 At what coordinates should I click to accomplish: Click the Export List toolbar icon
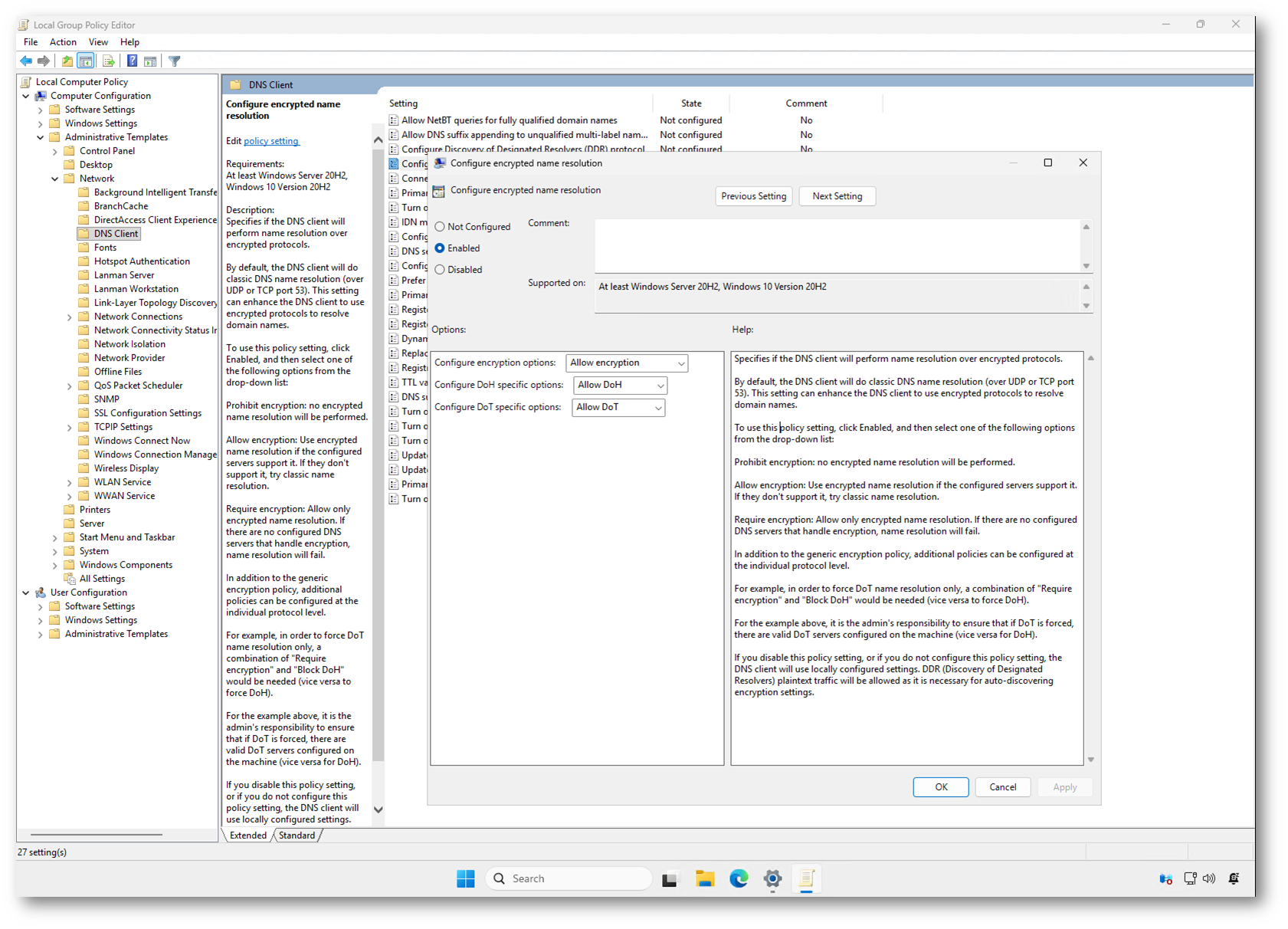108,61
